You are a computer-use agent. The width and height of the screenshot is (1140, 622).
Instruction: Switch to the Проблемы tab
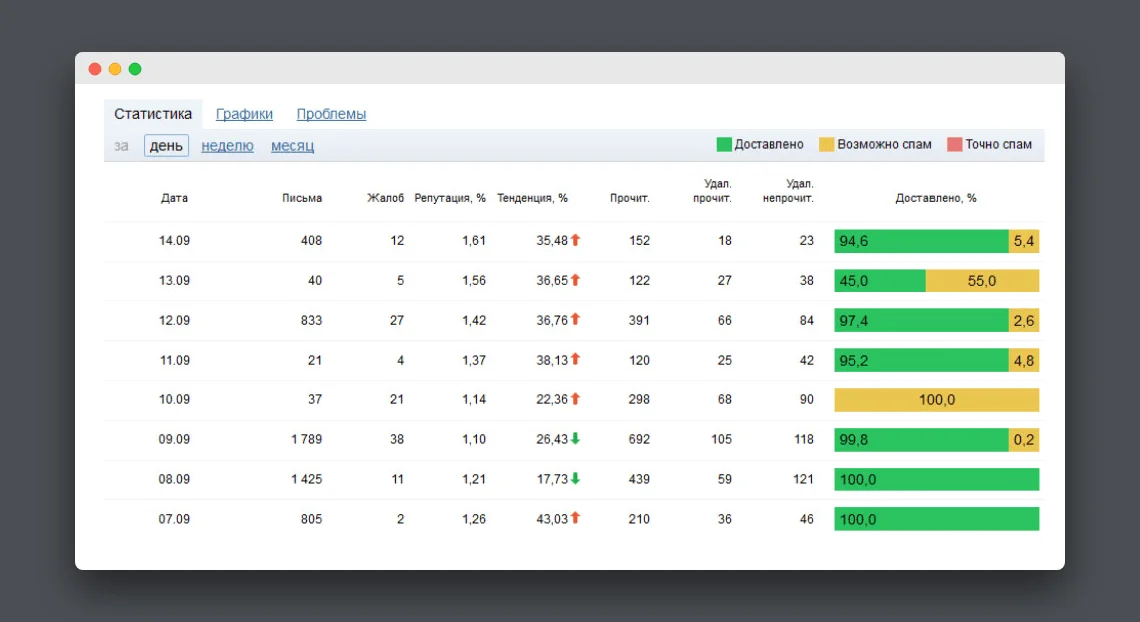331,114
